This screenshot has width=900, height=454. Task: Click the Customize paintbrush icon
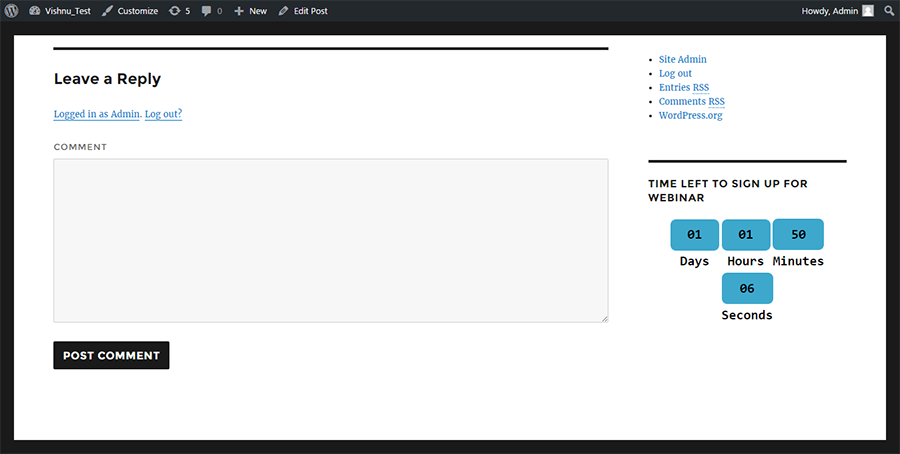[x=107, y=11]
